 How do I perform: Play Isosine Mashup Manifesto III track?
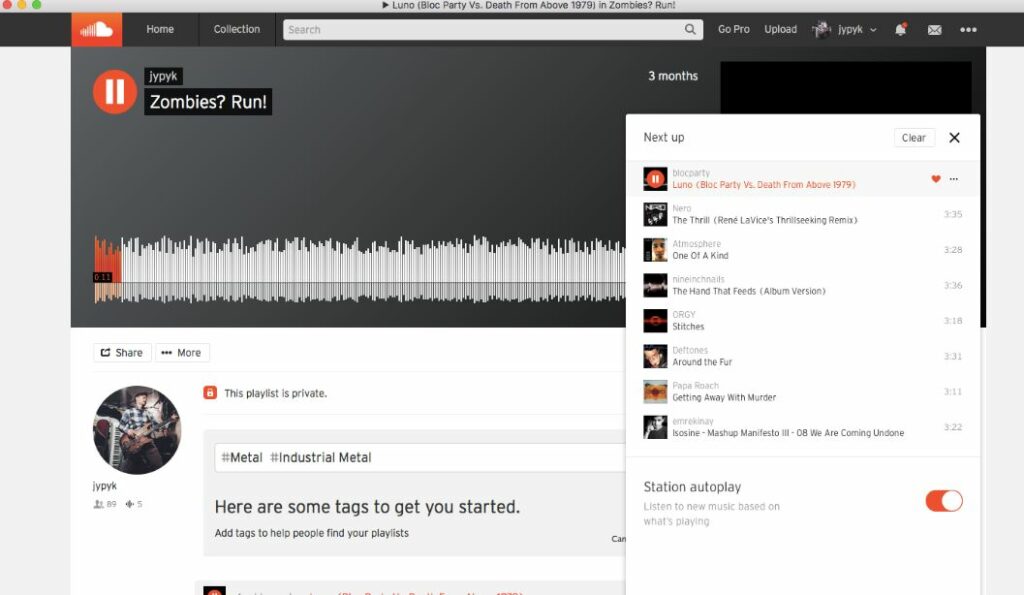(788, 433)
